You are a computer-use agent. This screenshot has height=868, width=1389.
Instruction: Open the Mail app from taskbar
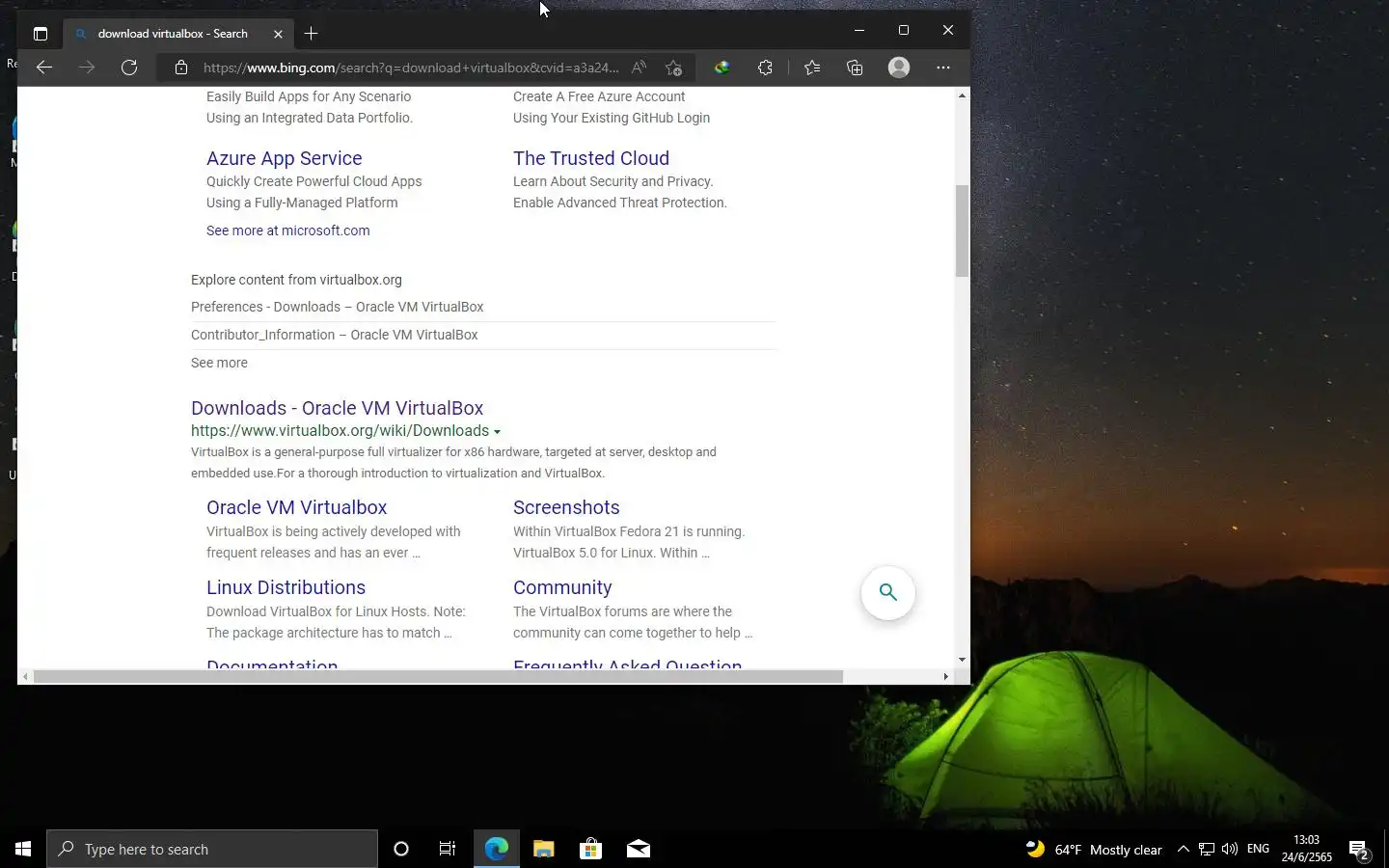(x=639, y=849)
